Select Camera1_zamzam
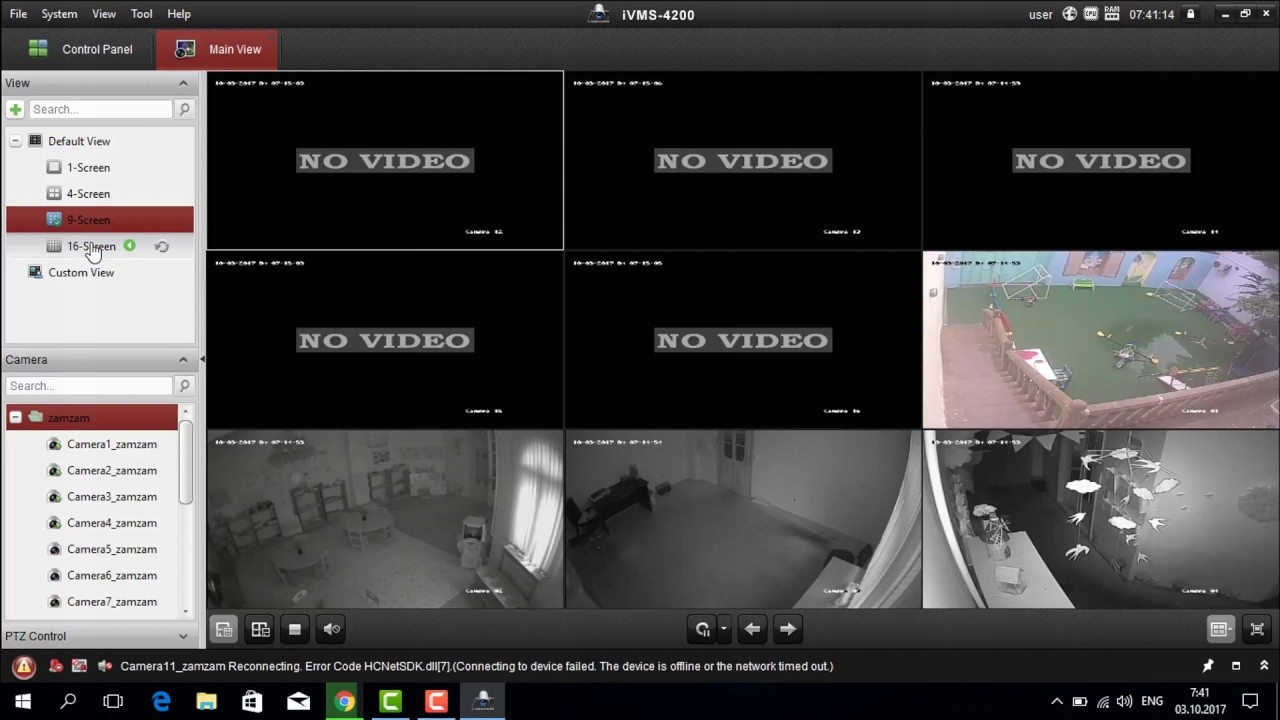Screen dimensions: 1280x720 112,444
